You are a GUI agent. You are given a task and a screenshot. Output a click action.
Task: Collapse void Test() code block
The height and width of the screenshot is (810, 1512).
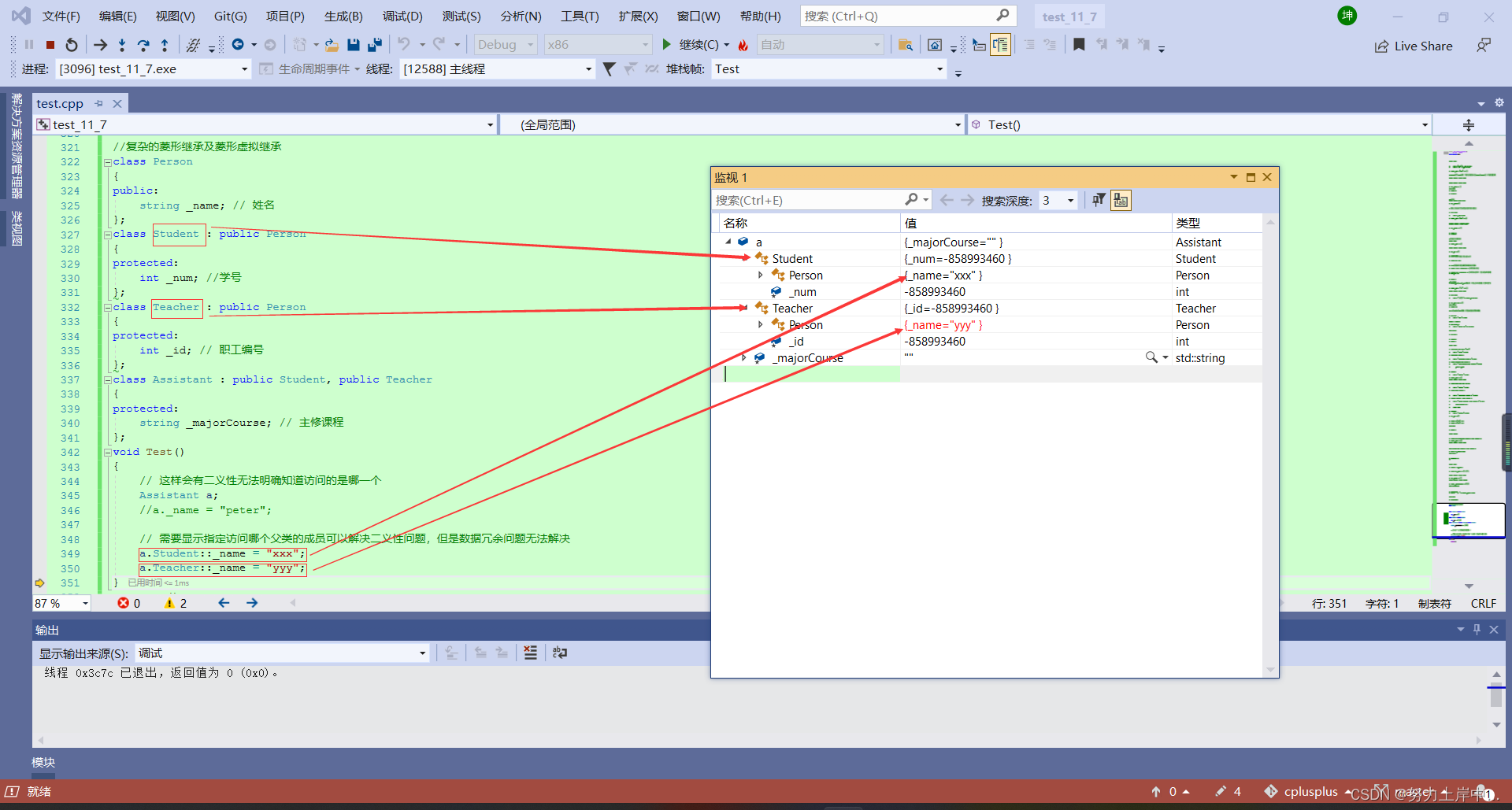107,453
